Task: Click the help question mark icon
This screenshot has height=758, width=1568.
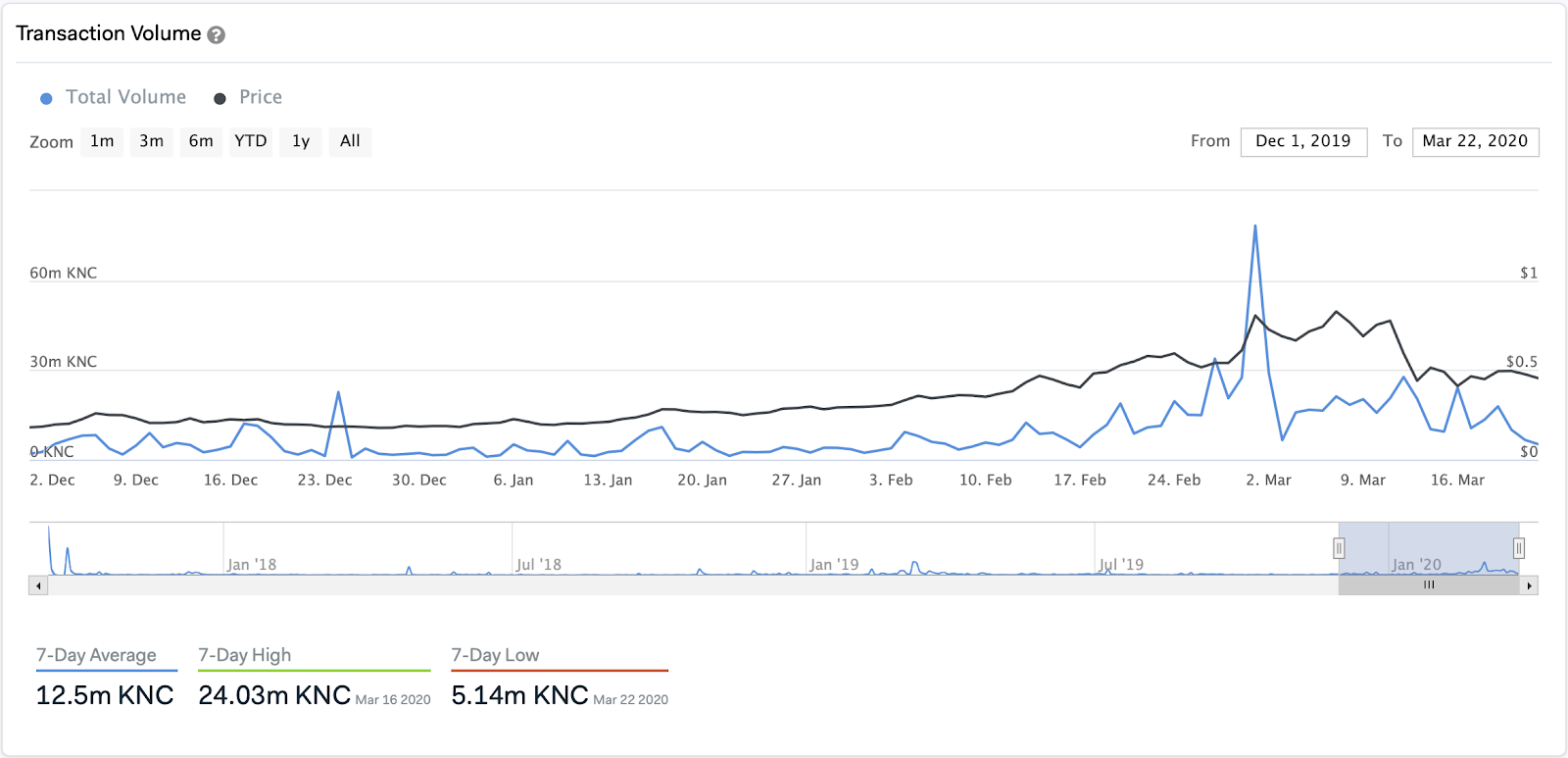Action: click(217, 35)
